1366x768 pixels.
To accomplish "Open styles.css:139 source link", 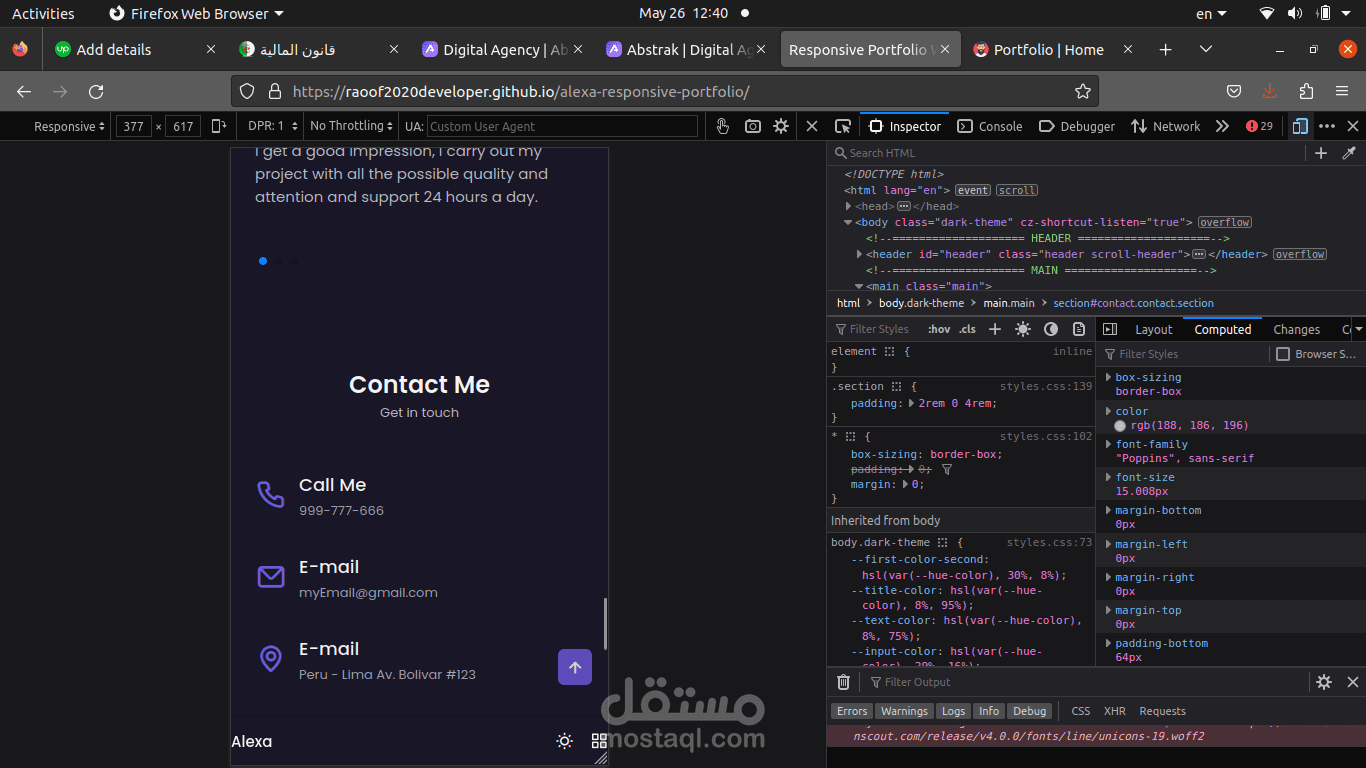I will [x=1046, y=386].
